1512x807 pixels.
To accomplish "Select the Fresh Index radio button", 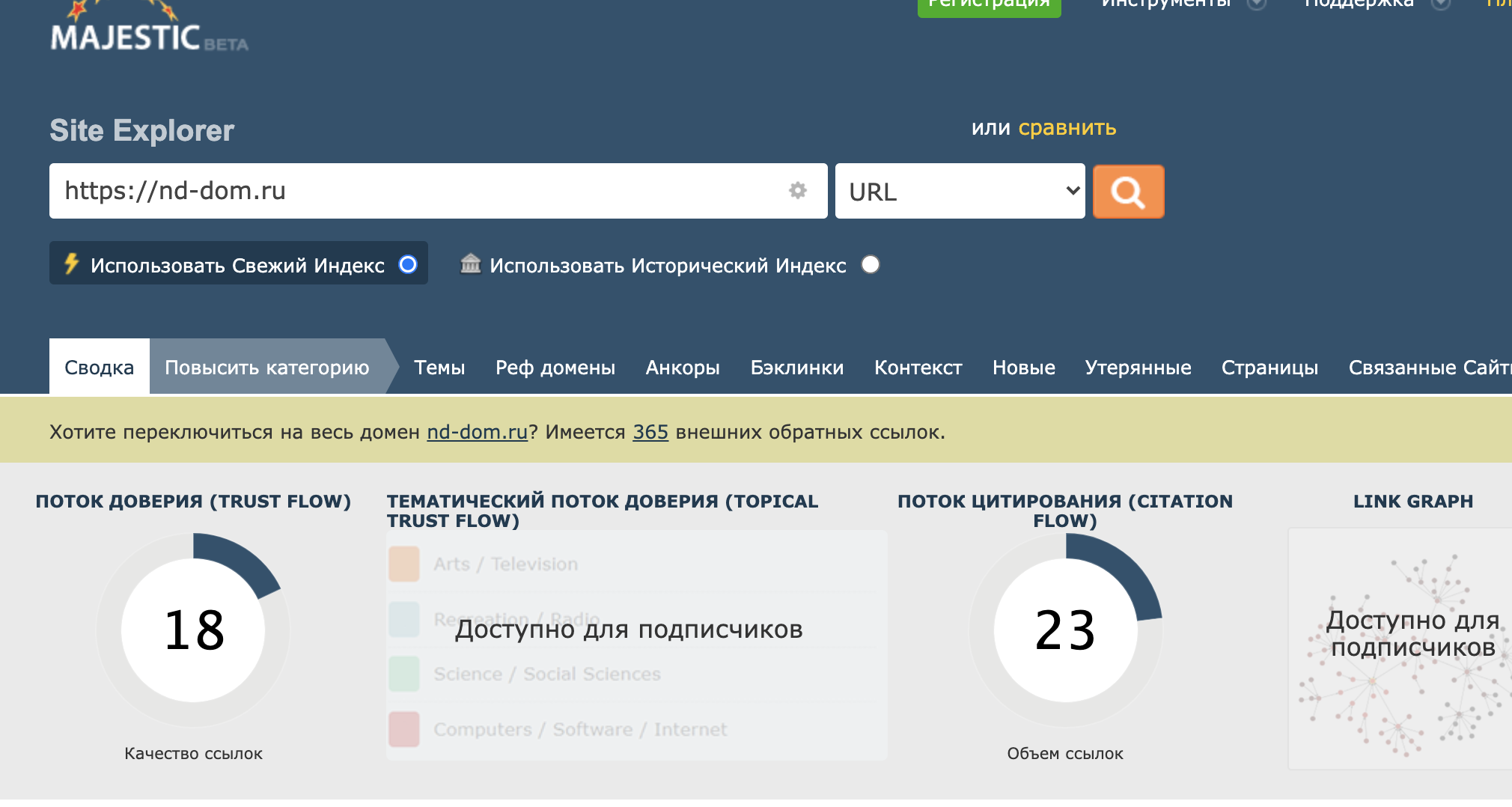I will pyautogui.click(x=408, y=264).
